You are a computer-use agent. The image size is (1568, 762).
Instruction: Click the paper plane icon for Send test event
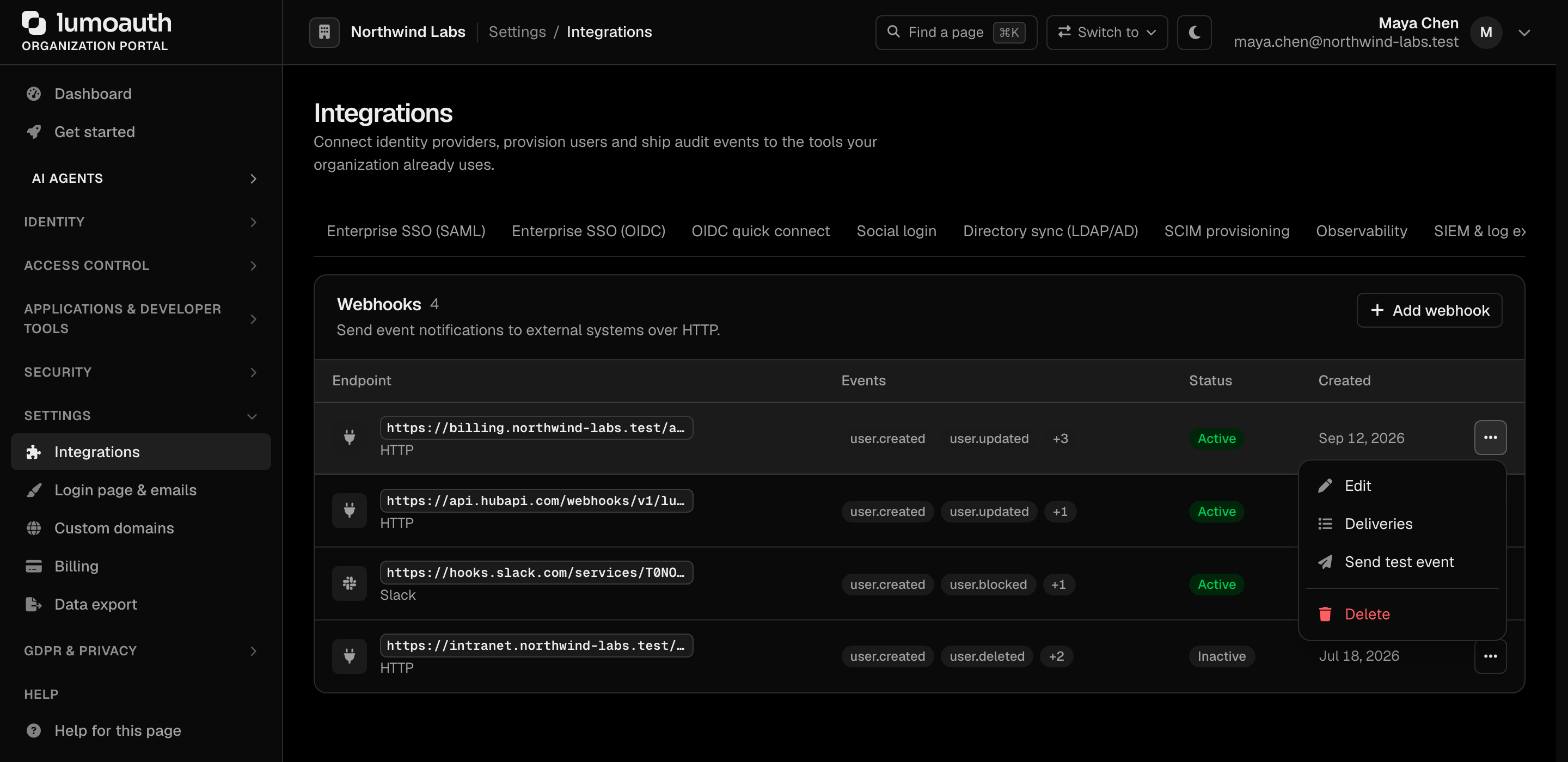[x=1325, y=562]
